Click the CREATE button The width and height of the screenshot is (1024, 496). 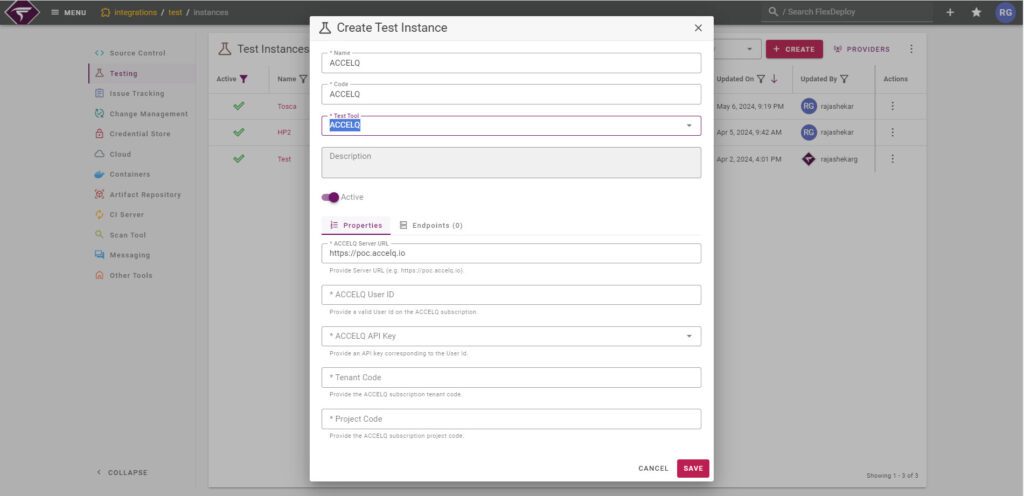point(794,49)
